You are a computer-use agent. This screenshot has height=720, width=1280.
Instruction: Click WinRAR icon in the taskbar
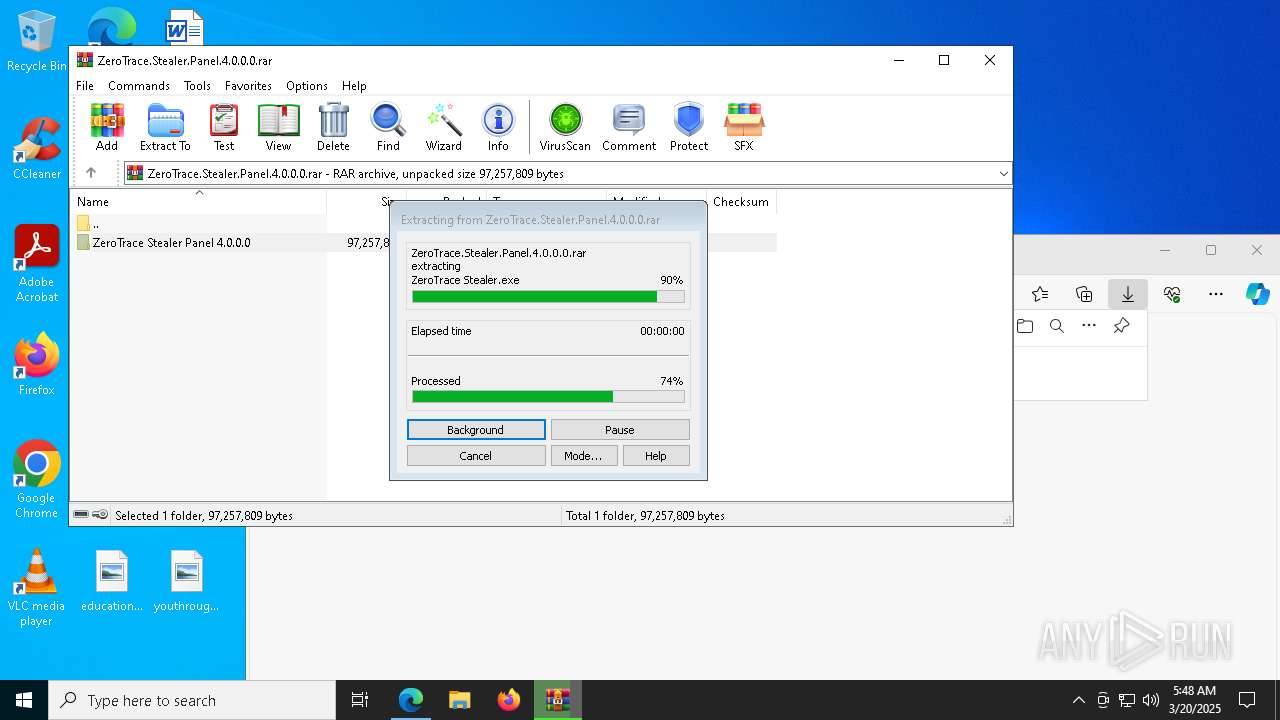558,700
